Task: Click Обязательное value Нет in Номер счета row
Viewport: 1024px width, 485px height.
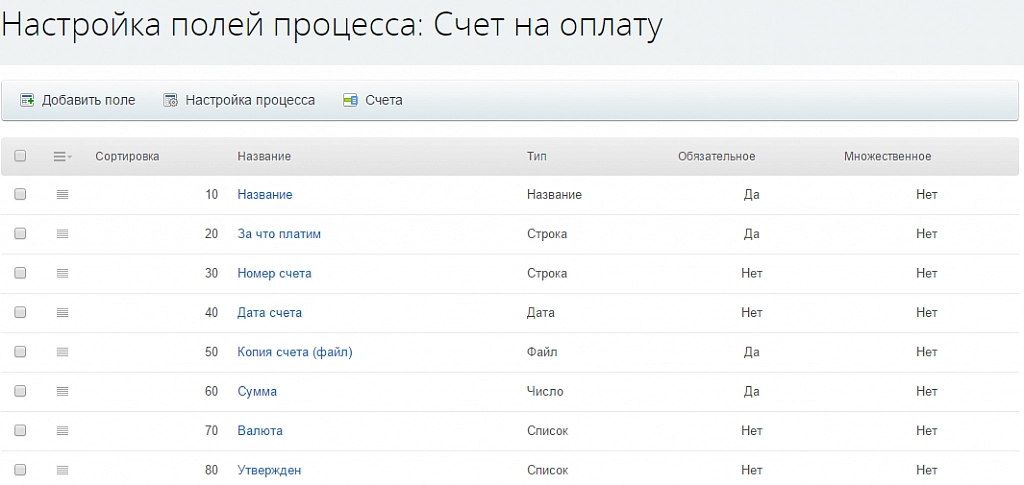Action: point(752,273)
